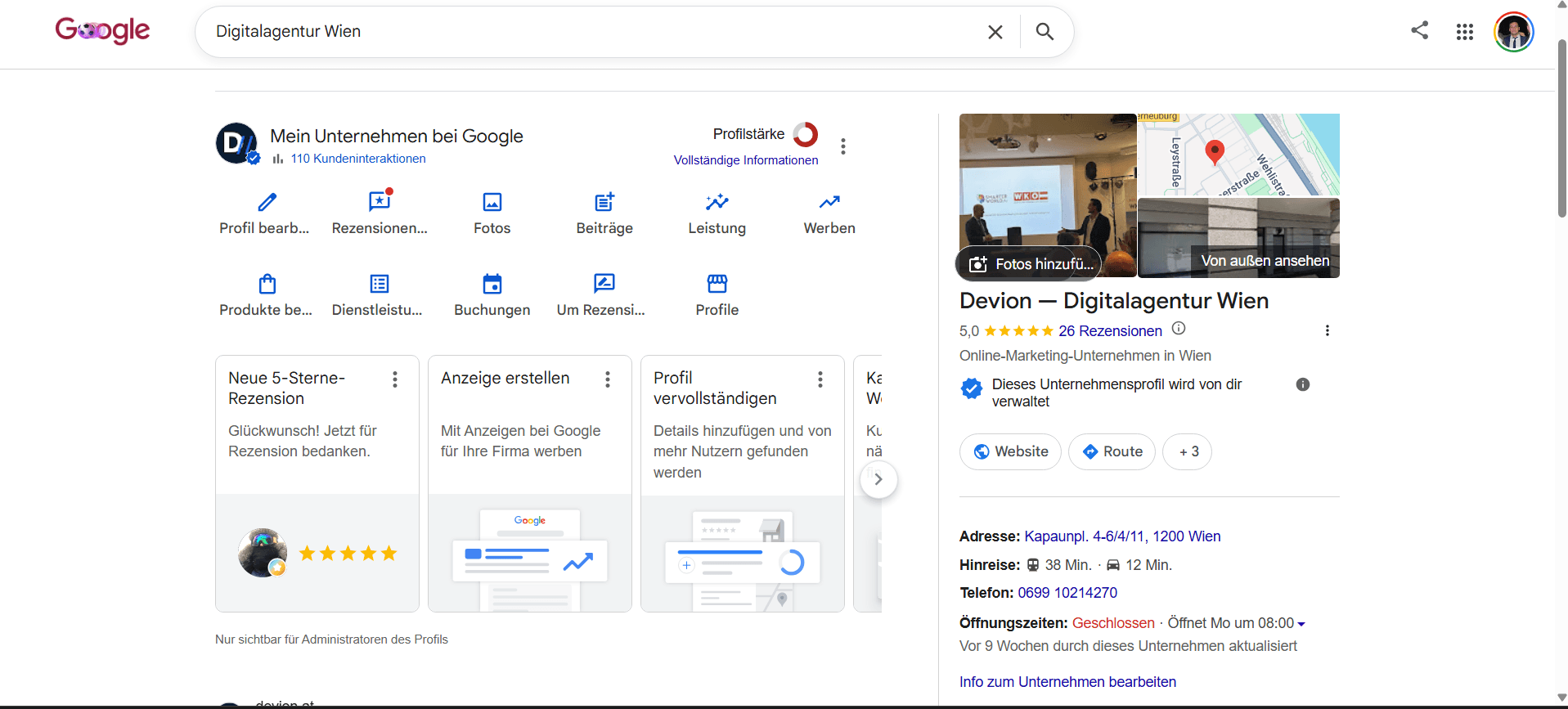This screenshot has height=709, width=1568.
Task: Click Info zum Unternehmen bearbeiten
Action: tap(1067, 682)
